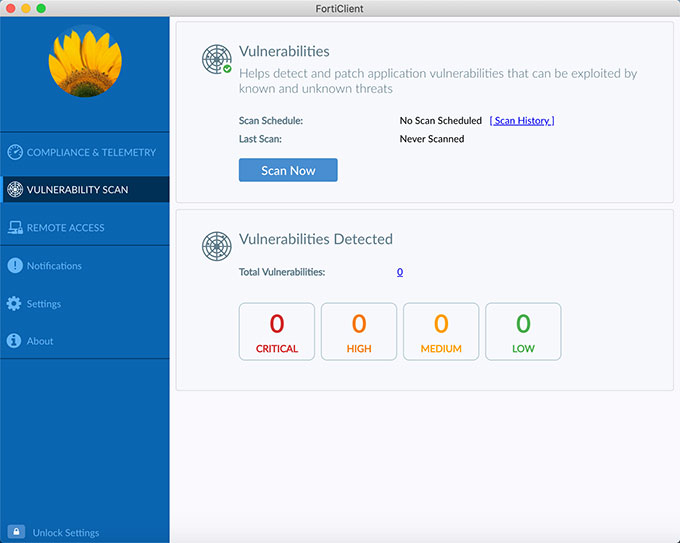
Task: Click the Vulnerabilities Detected radar icon
Action: point(217,245)
